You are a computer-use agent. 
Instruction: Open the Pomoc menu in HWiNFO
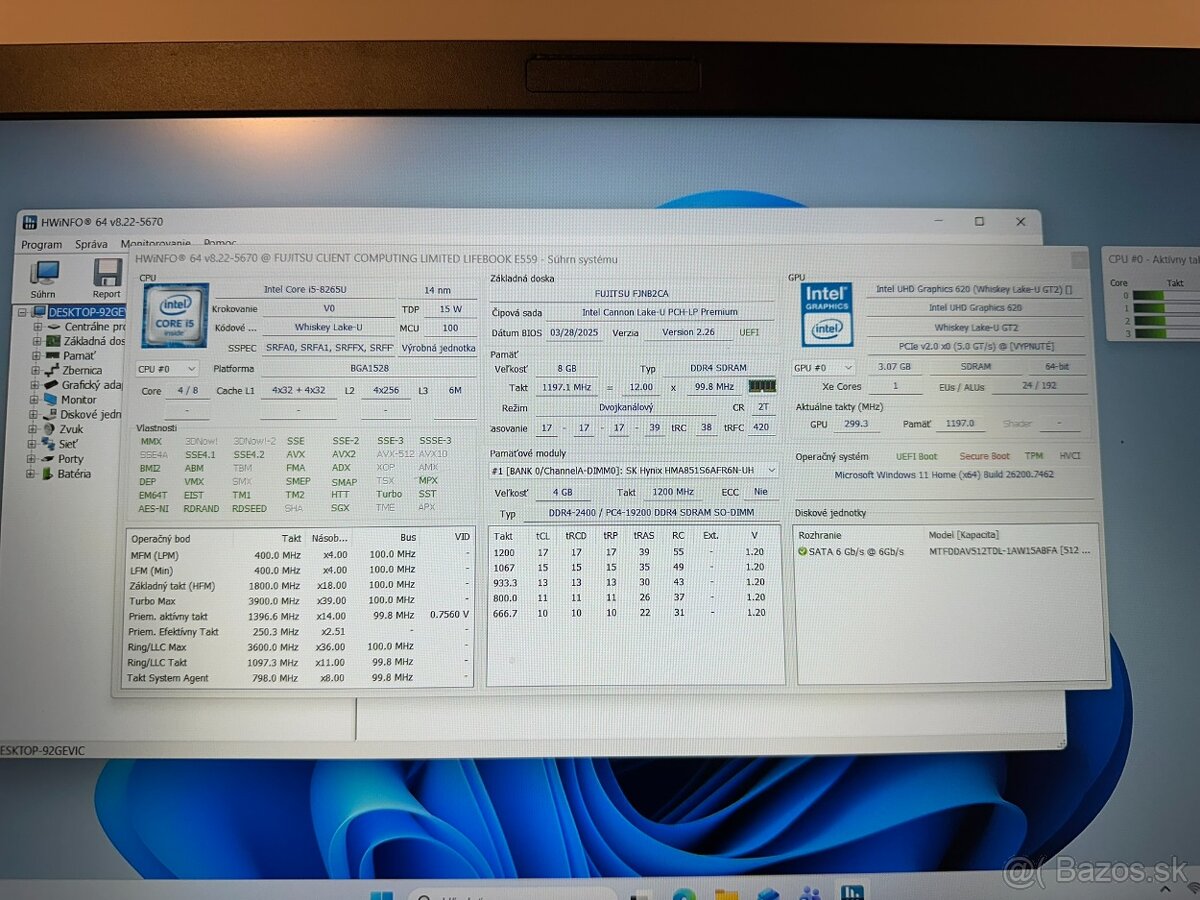(x=220, y=245)
